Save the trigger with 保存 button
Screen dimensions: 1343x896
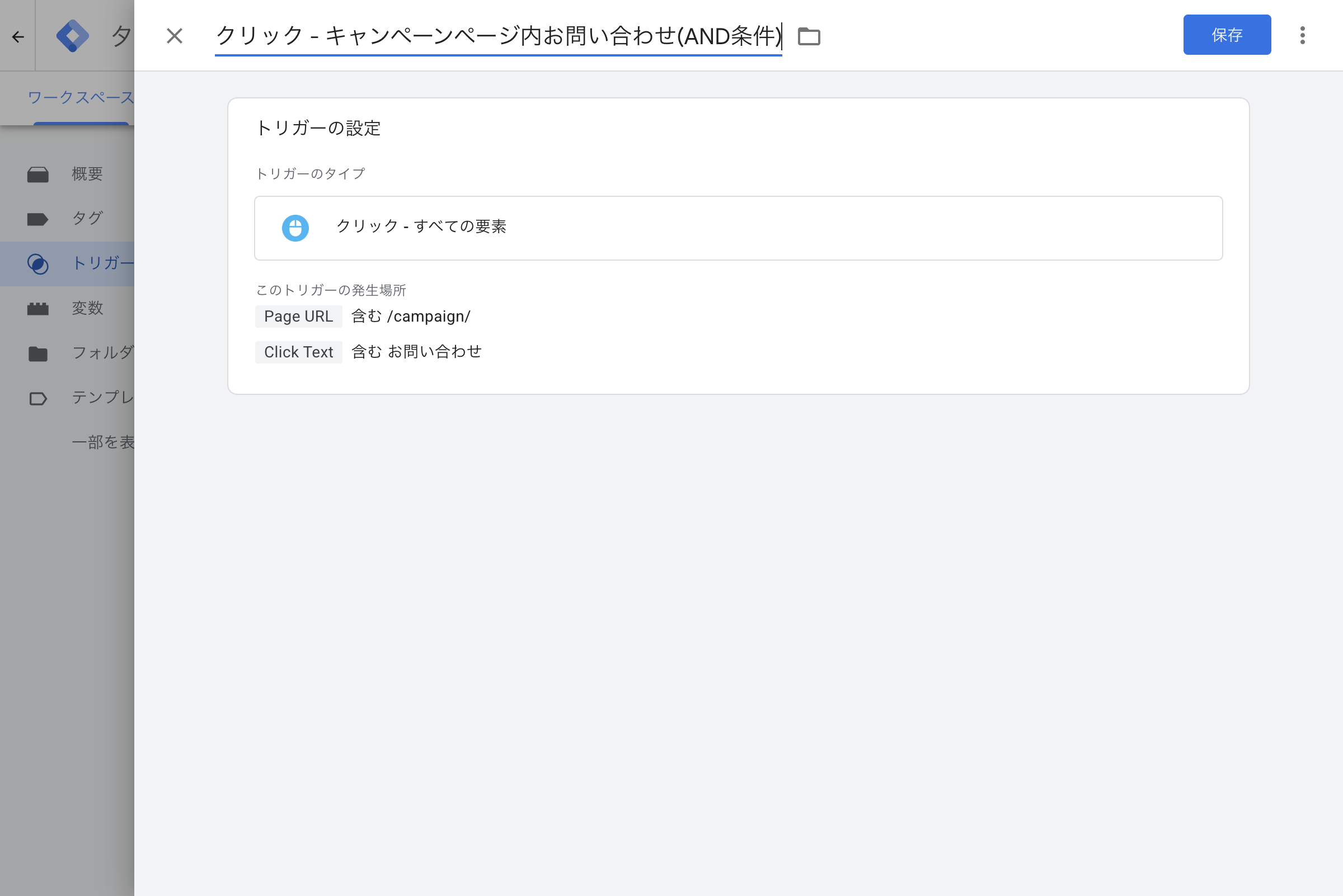[x=1227, y=35]
